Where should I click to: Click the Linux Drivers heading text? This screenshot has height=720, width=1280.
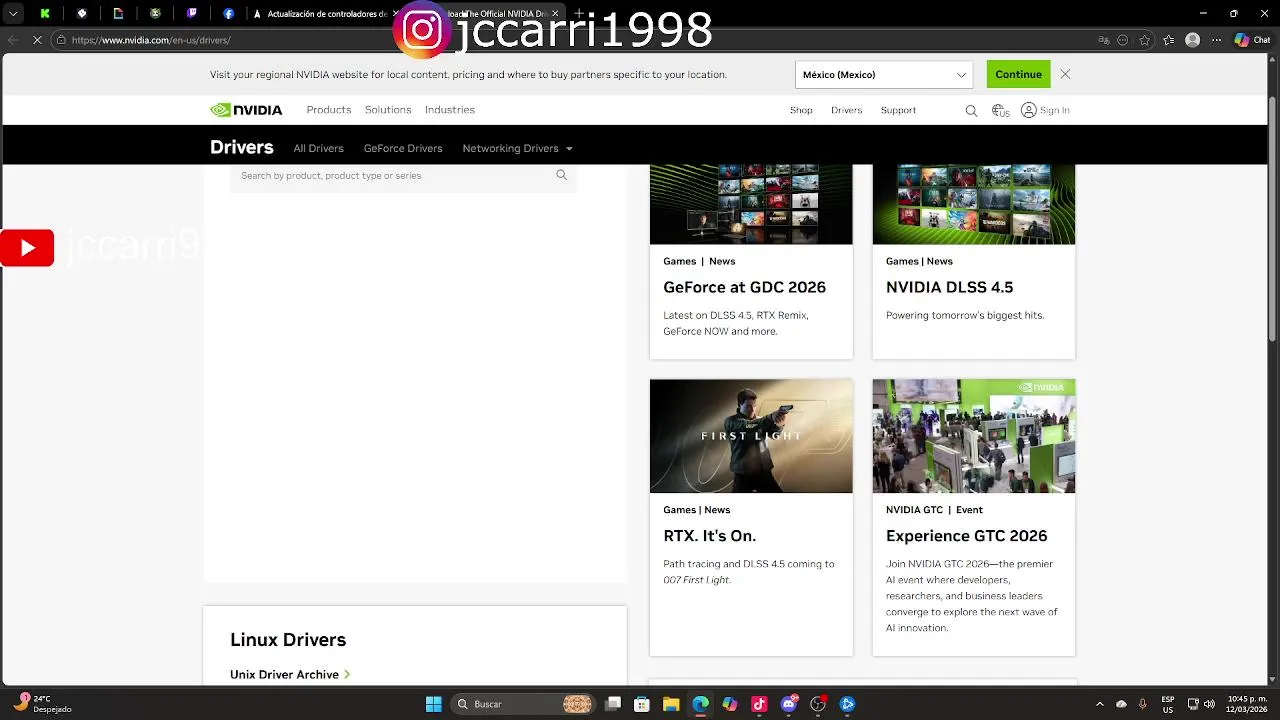288,640
